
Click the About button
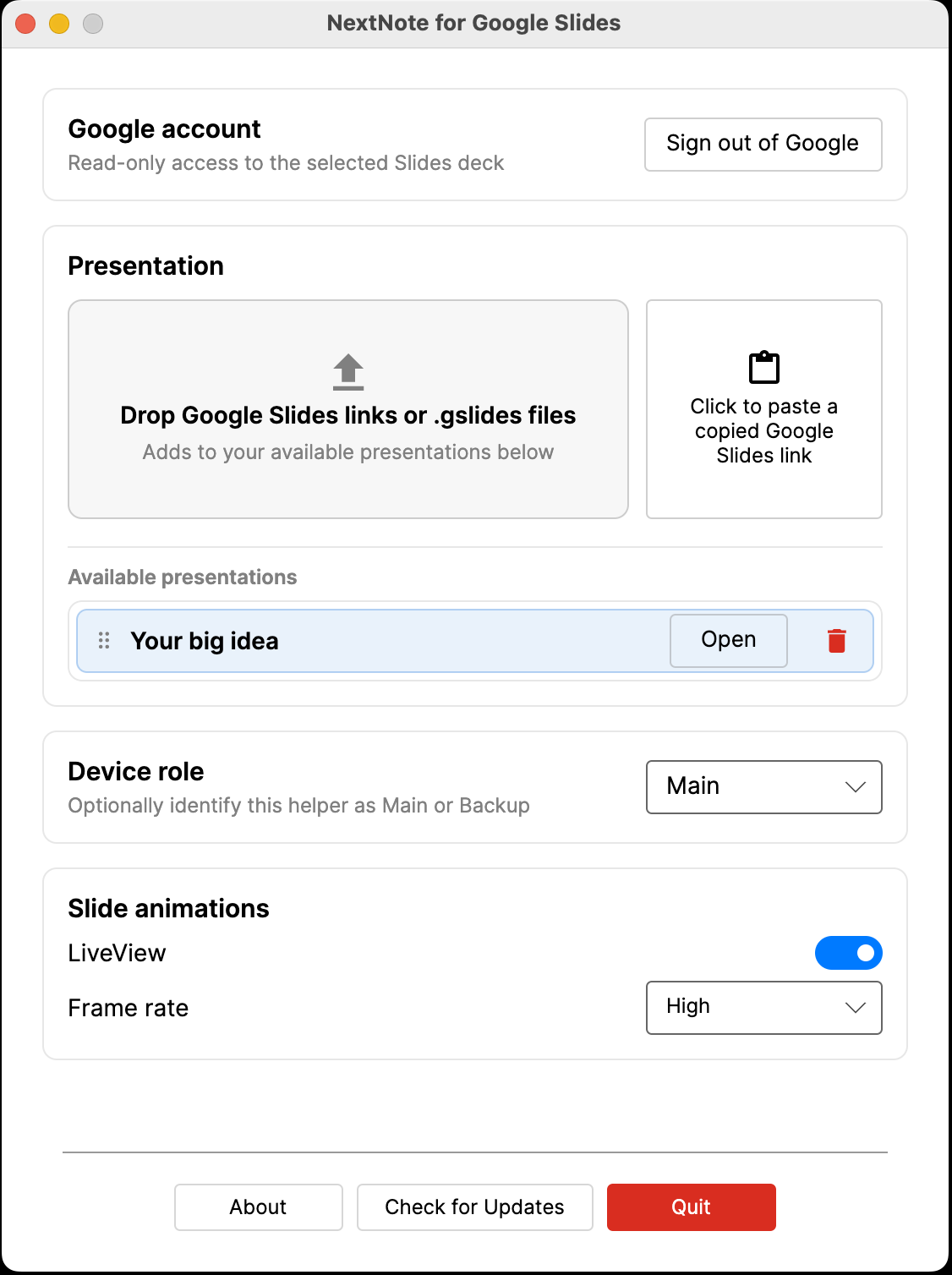[259, 1207]
